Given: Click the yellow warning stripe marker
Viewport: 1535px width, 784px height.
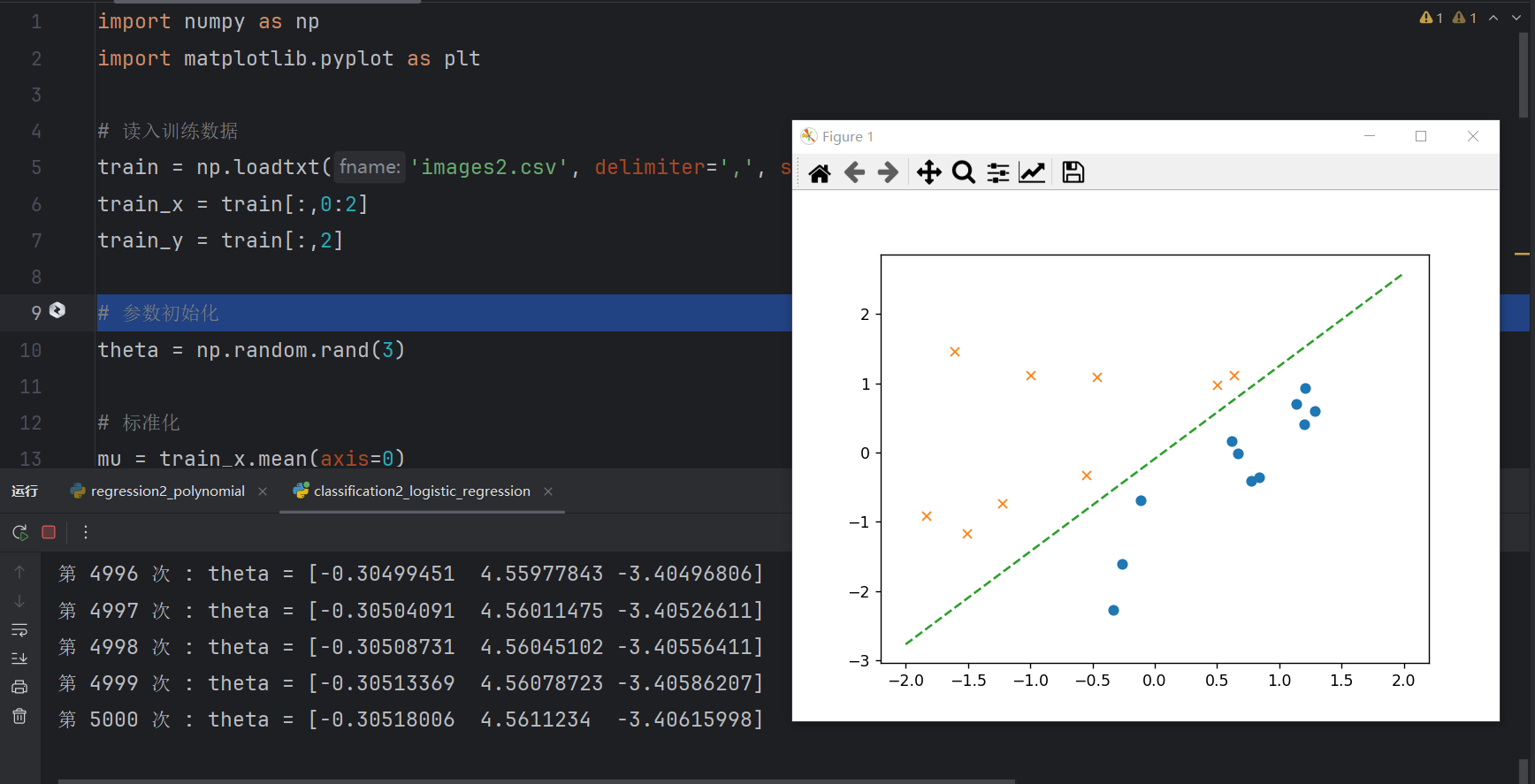Looking at the screenshot, I should (x=1522, y=255).
